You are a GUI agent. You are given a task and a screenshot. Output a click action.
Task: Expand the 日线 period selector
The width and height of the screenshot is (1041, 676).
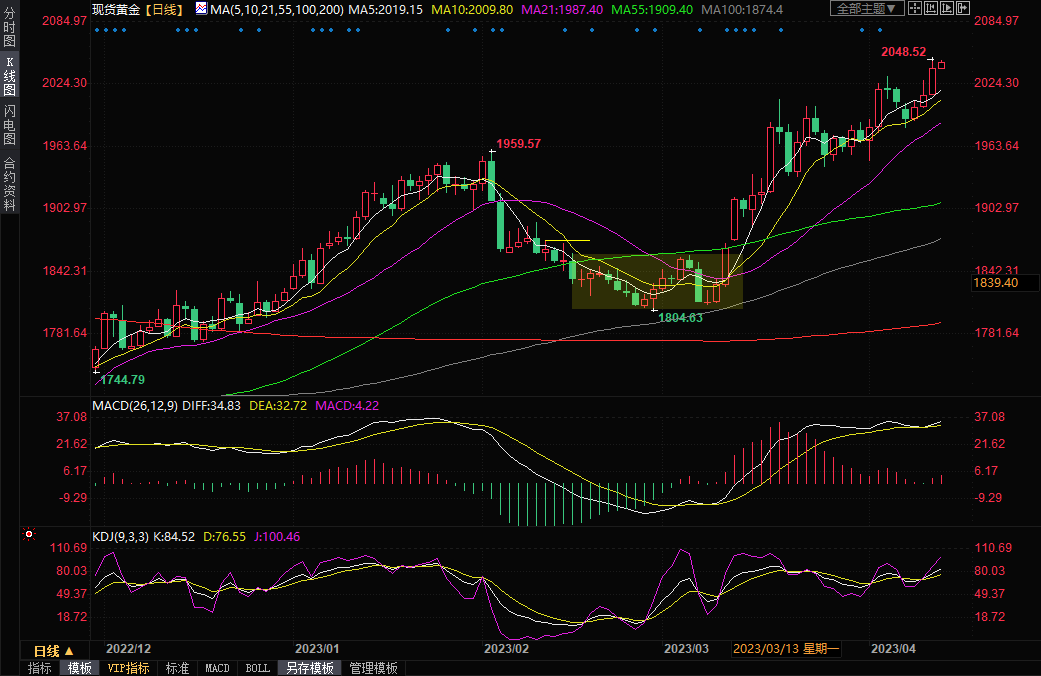(54, 650)
